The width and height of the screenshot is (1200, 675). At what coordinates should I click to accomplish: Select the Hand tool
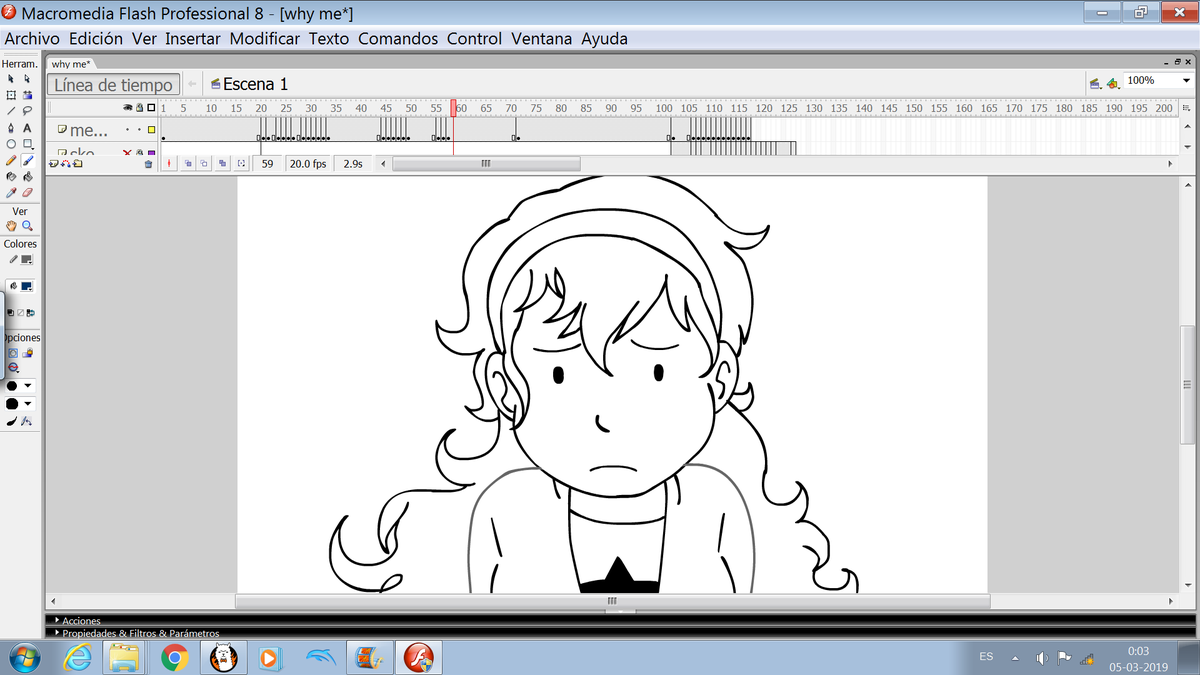[11, 226]
